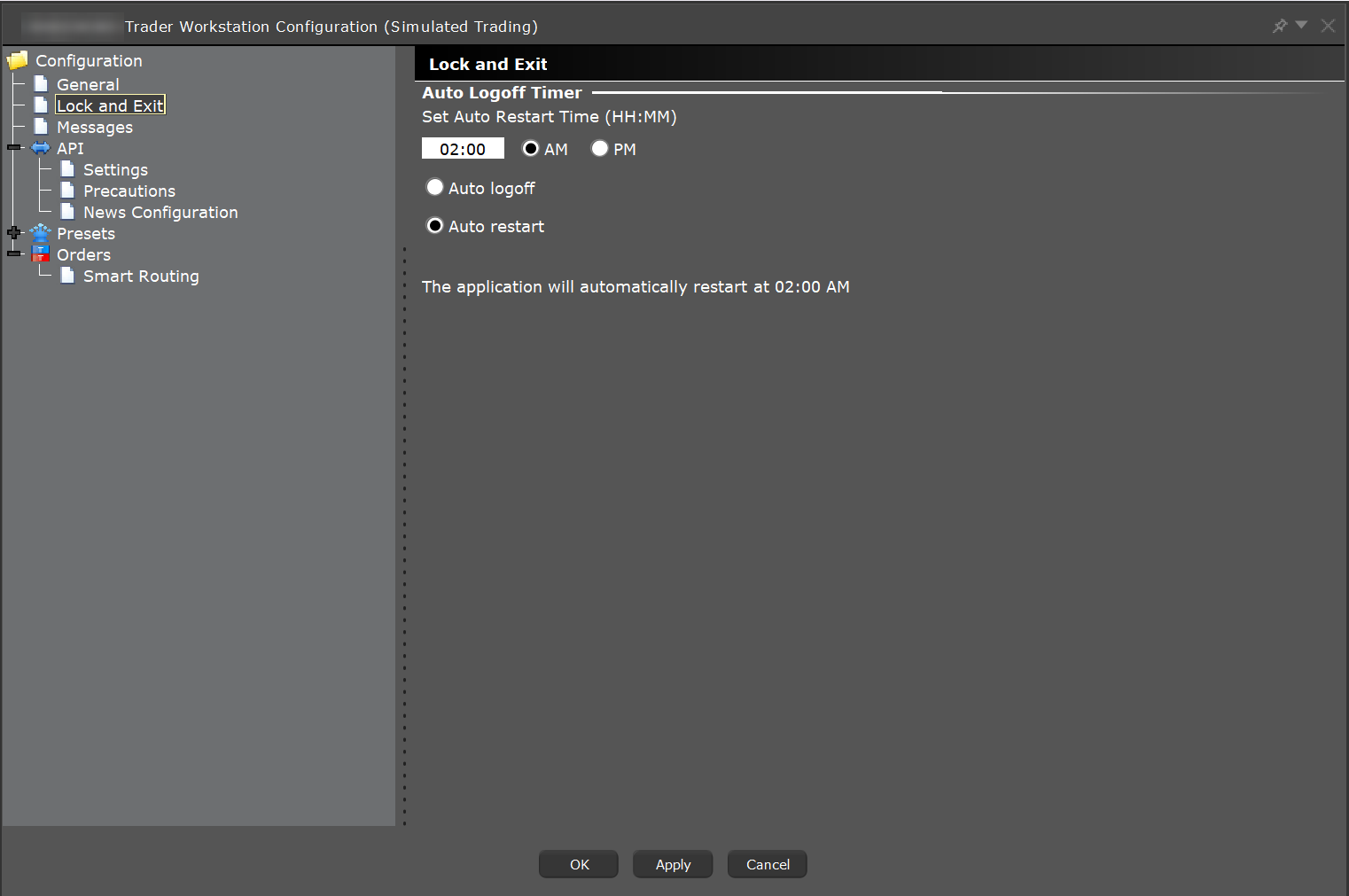Viewport: 1349px width, 896px height.
Task: Click the API blue arrows icon
Action: (x=41, y=147)
